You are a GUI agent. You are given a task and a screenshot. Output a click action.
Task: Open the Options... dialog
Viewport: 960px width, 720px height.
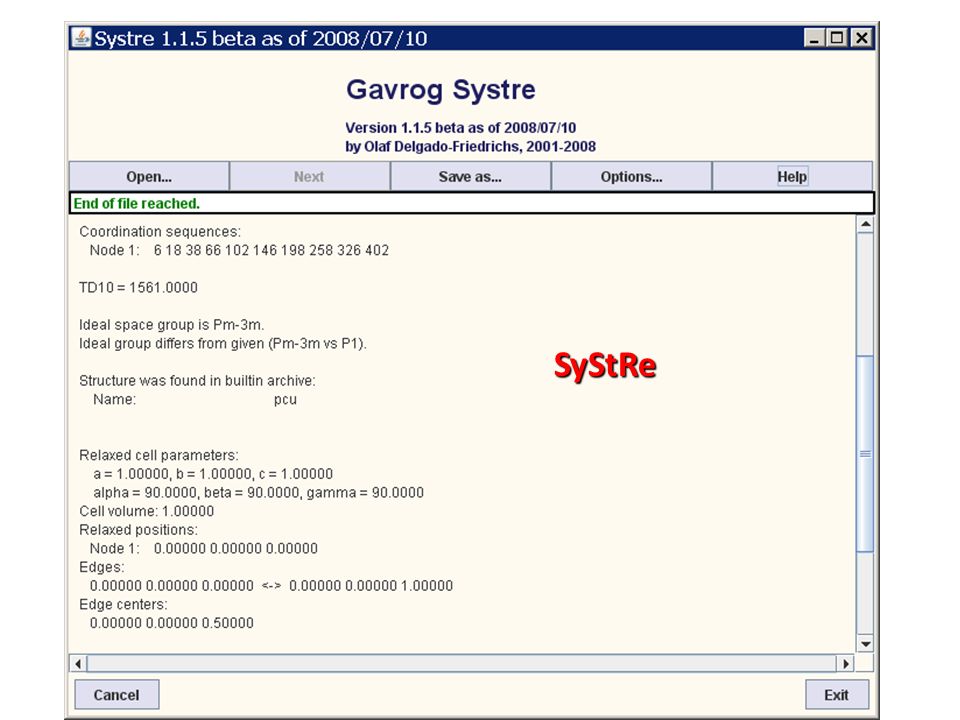[x=631, y=177]
